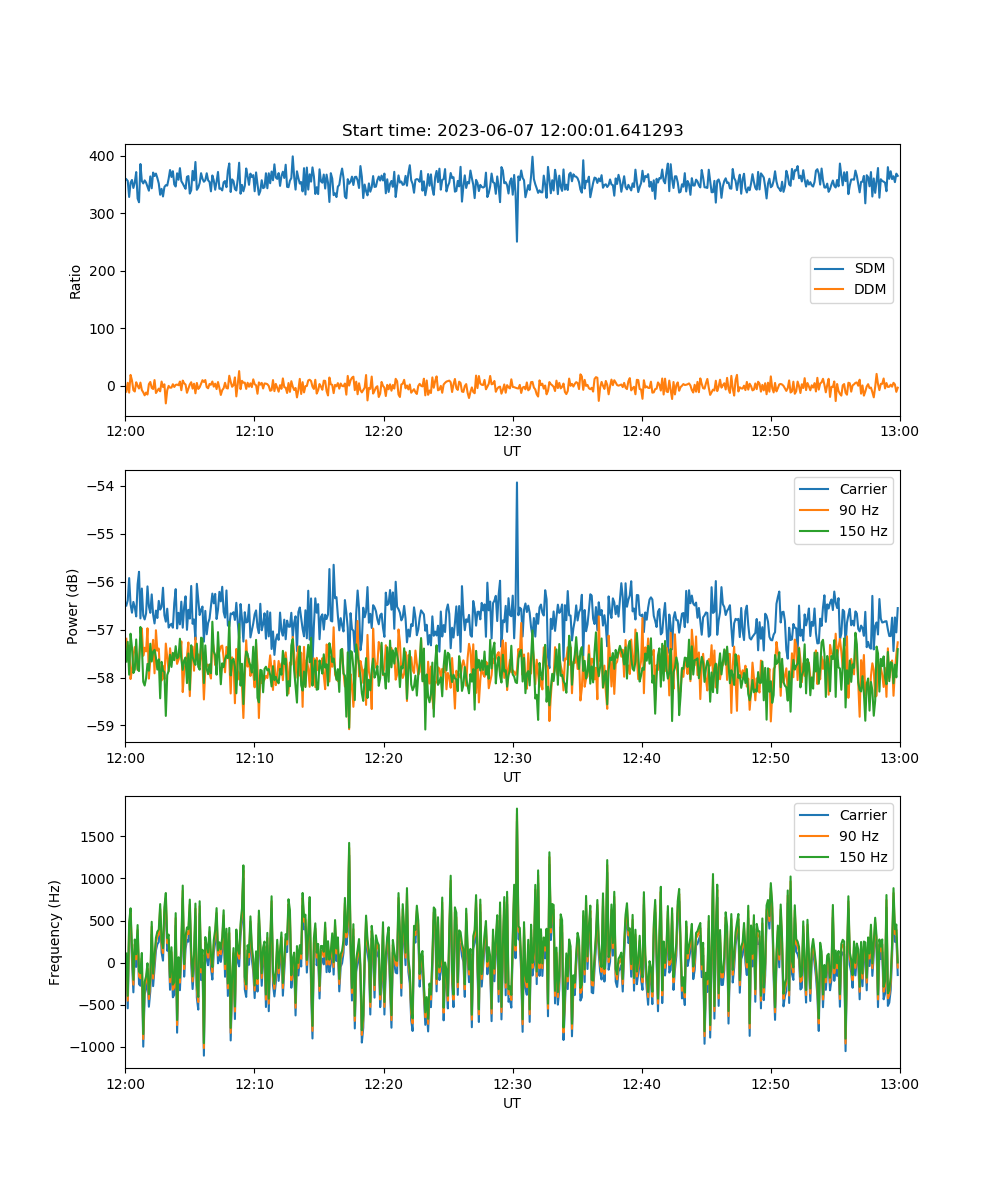The height and width of the screenshot is (1200, 1000).
Task: Click UT x-axis label under Power plot
Action: [x=512, y=777]
